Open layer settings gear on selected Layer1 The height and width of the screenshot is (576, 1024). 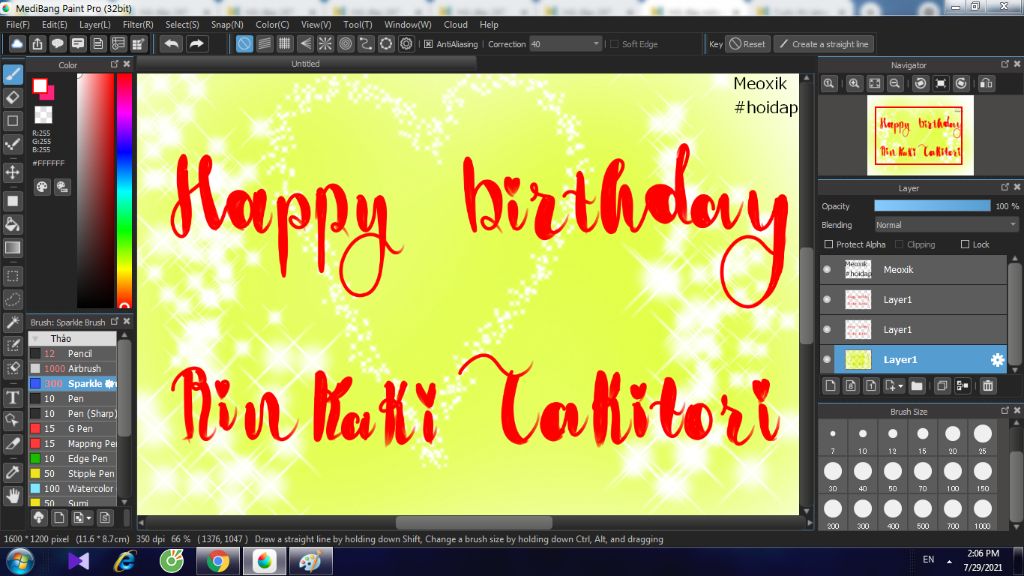(x=997, y=360)
